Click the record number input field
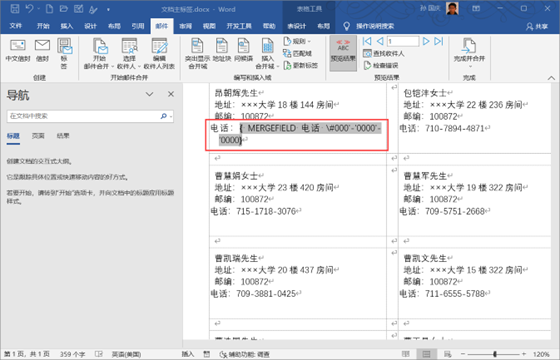 click(x=403, y=41)
